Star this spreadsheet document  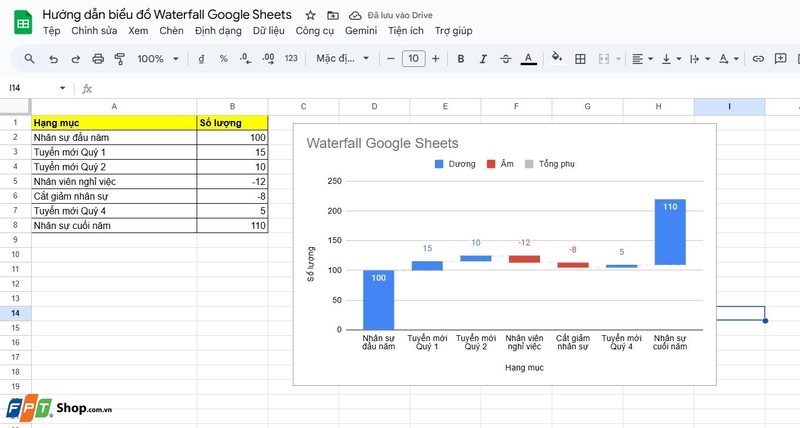click(x=310, y=15)
